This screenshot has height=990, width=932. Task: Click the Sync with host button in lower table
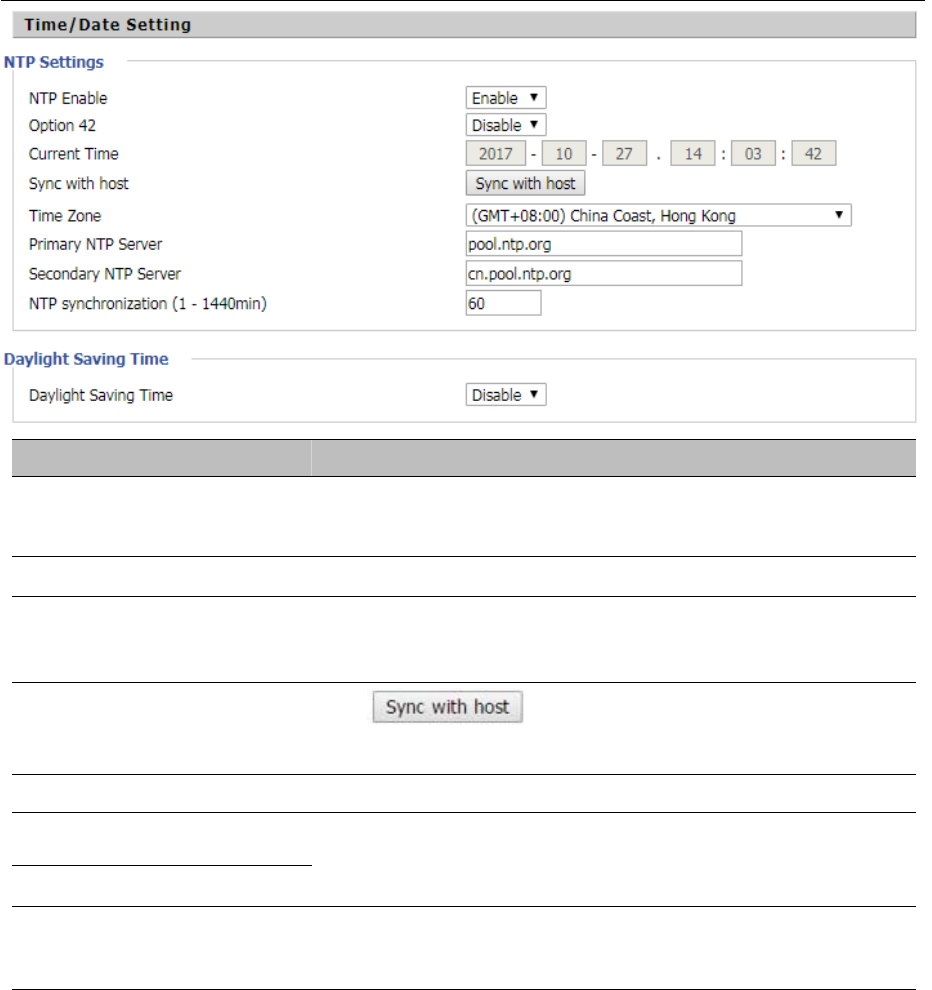tap(448, 707)
